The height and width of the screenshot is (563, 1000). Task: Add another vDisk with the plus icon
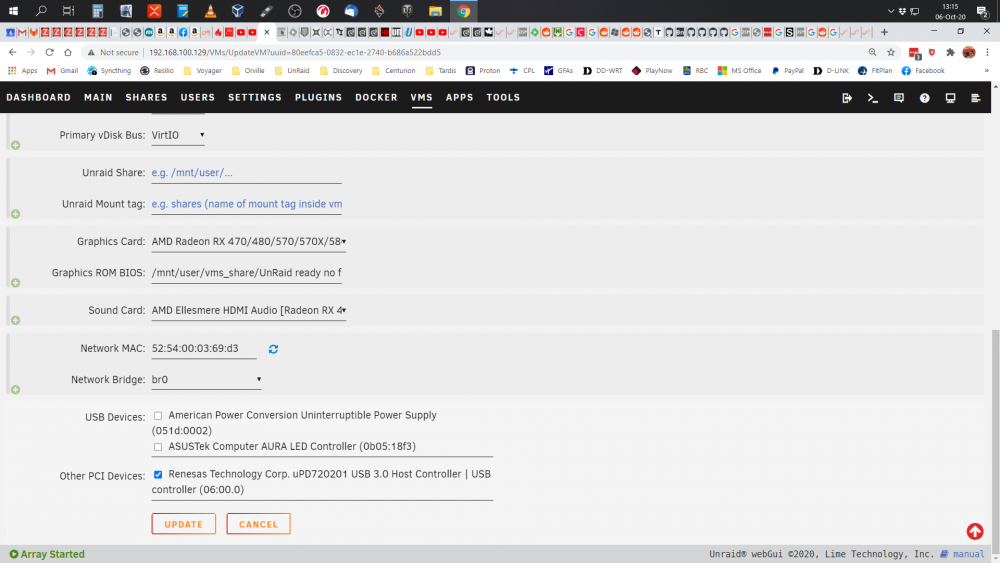pos(15,145)
